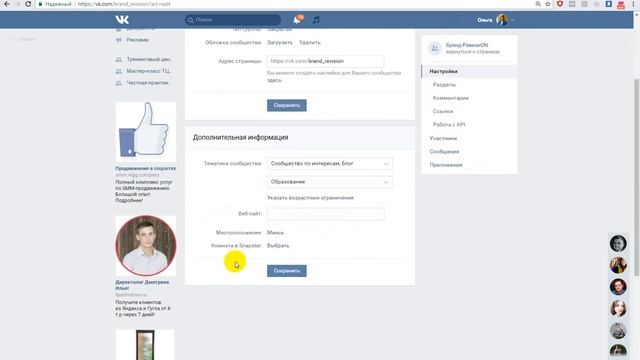Focus the VK search field
Screen dimensions: 640x360
[x=233, y=20]
